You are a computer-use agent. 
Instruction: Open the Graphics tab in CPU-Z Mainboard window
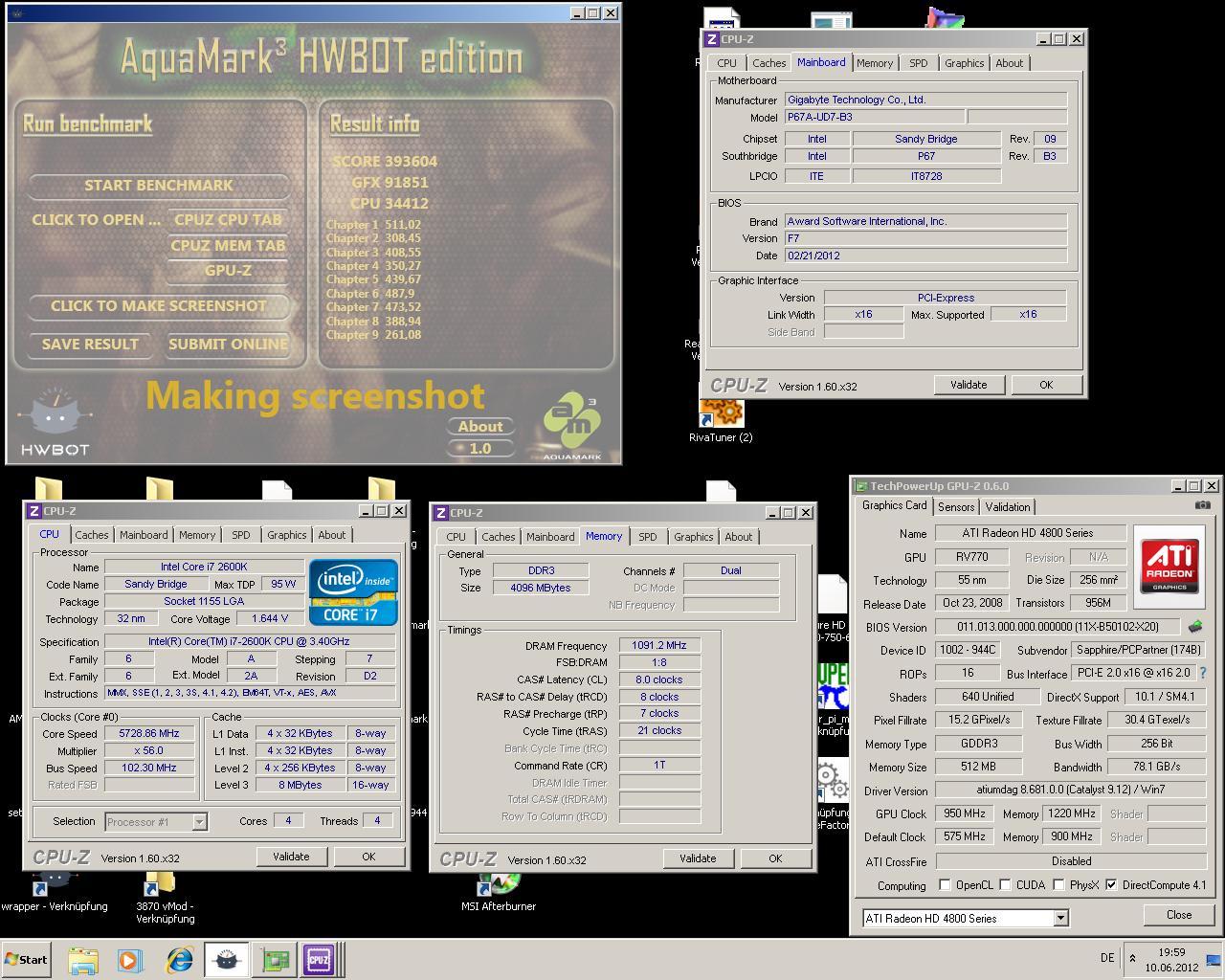click(964, 63)
